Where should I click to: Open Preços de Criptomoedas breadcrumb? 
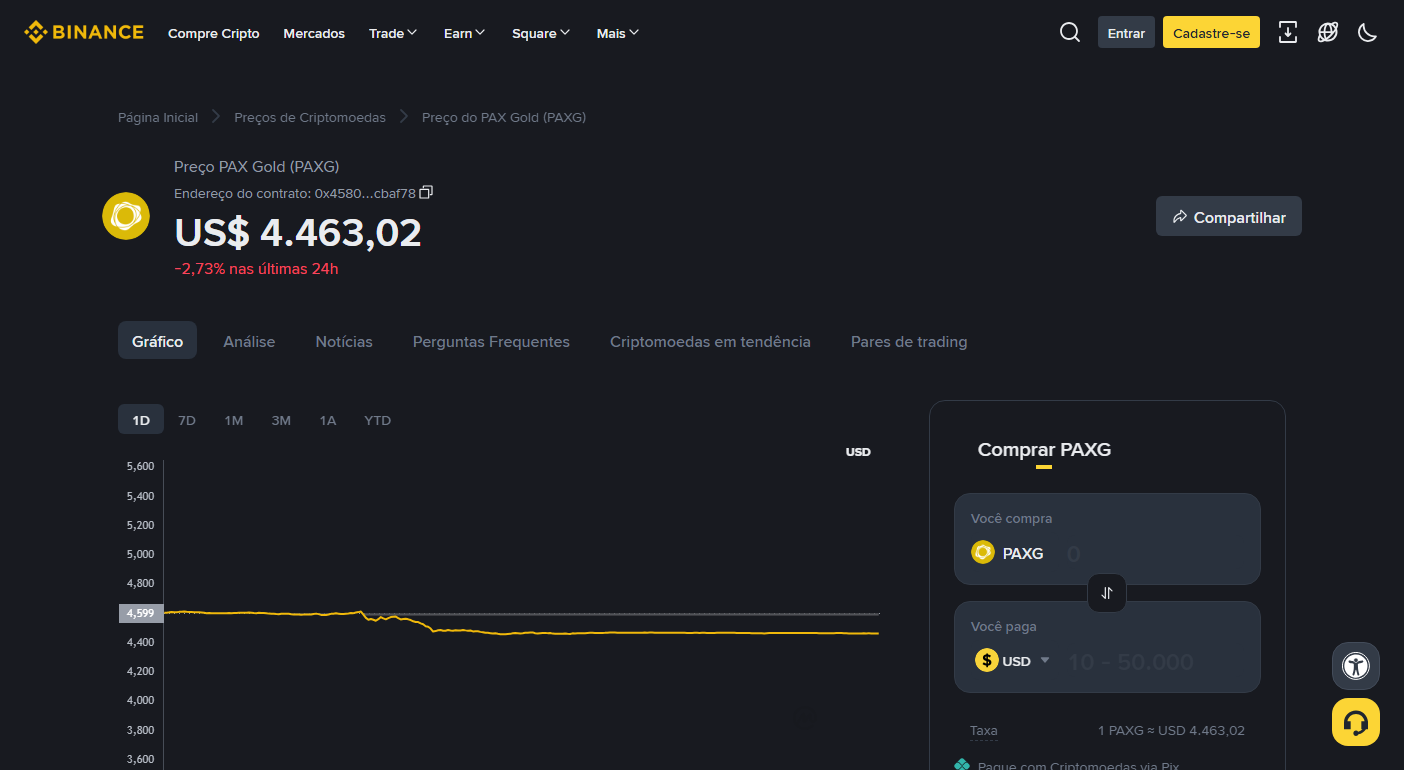pyautogui.click(x=310, y=117)
